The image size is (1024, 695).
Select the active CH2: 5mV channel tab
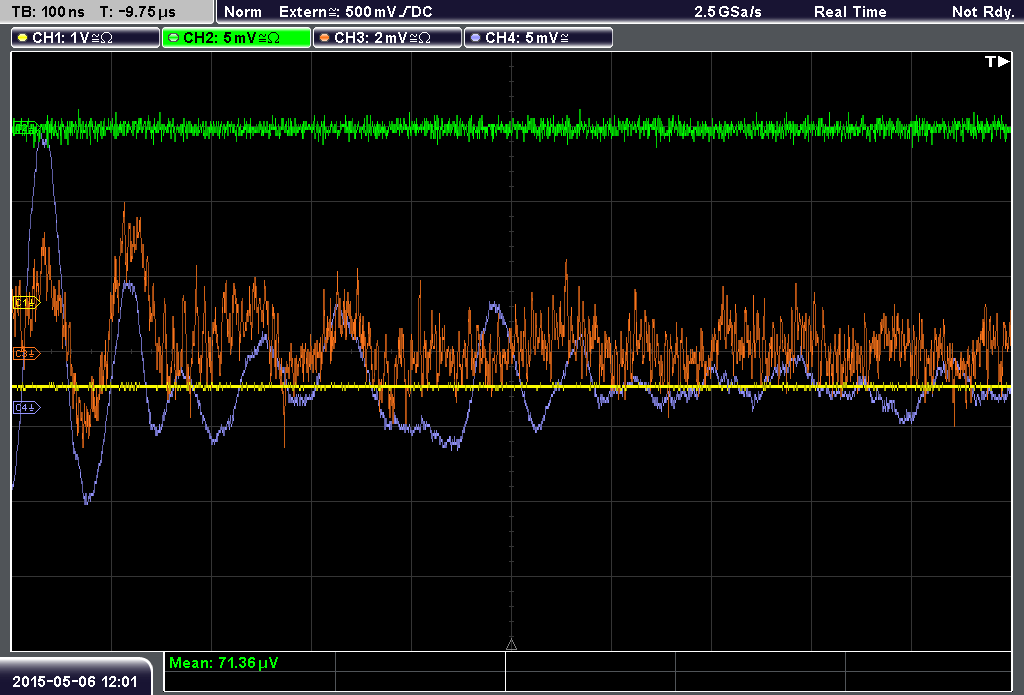(x=236, y=38)
